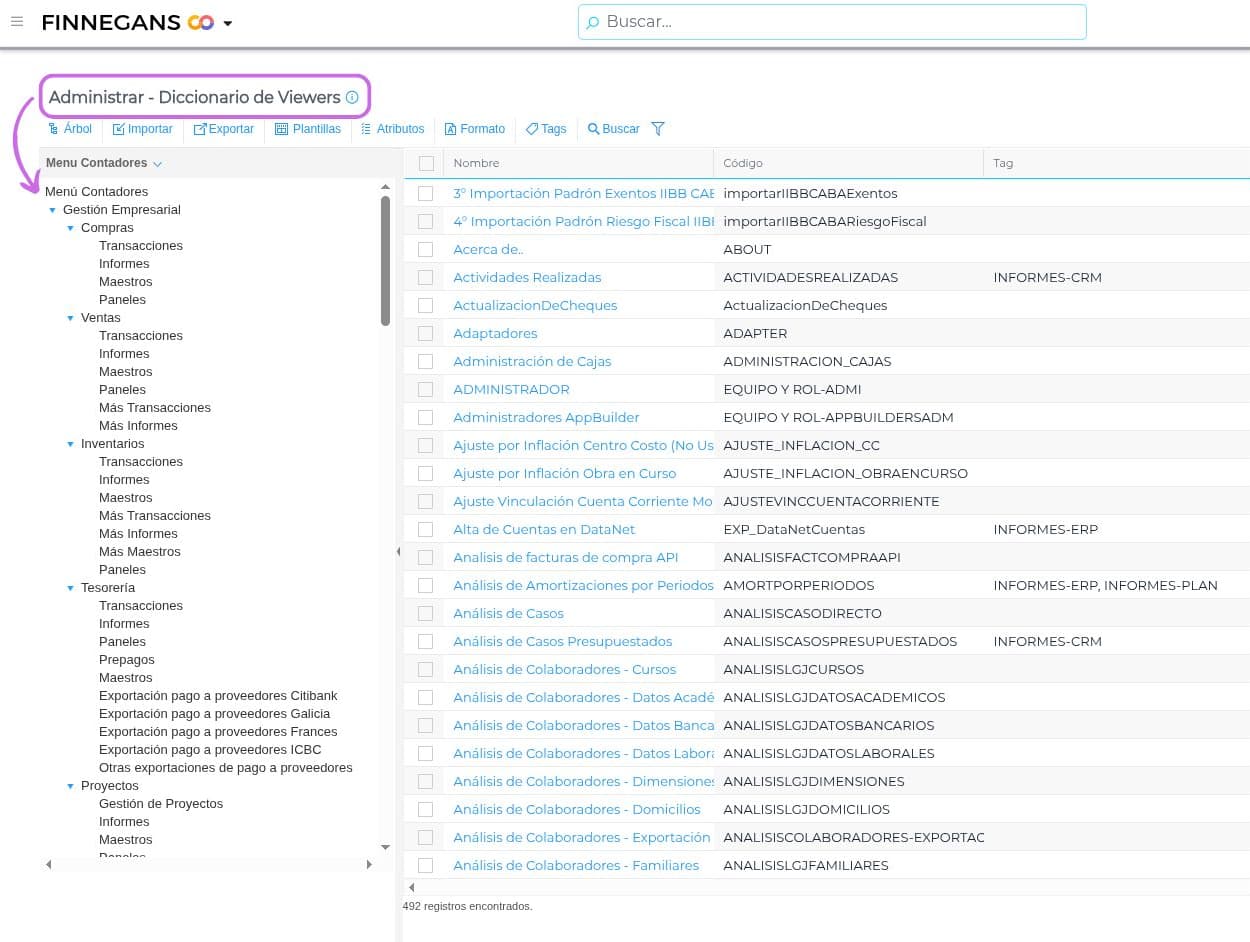The width and height of the screenshot is (1250, 942).
Task: Click the Atributos toolbar item
Action: [x=392, y=129]
